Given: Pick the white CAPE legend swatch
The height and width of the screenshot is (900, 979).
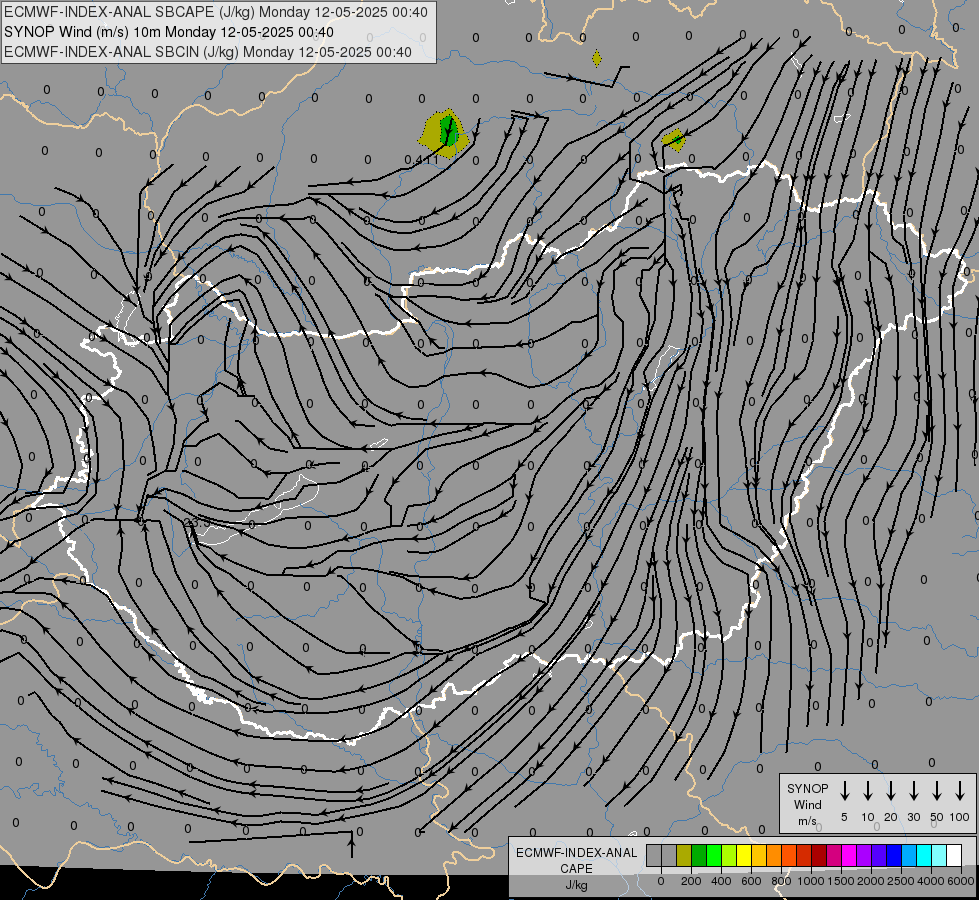Looking at the screenshot, I should click(953, 855).
